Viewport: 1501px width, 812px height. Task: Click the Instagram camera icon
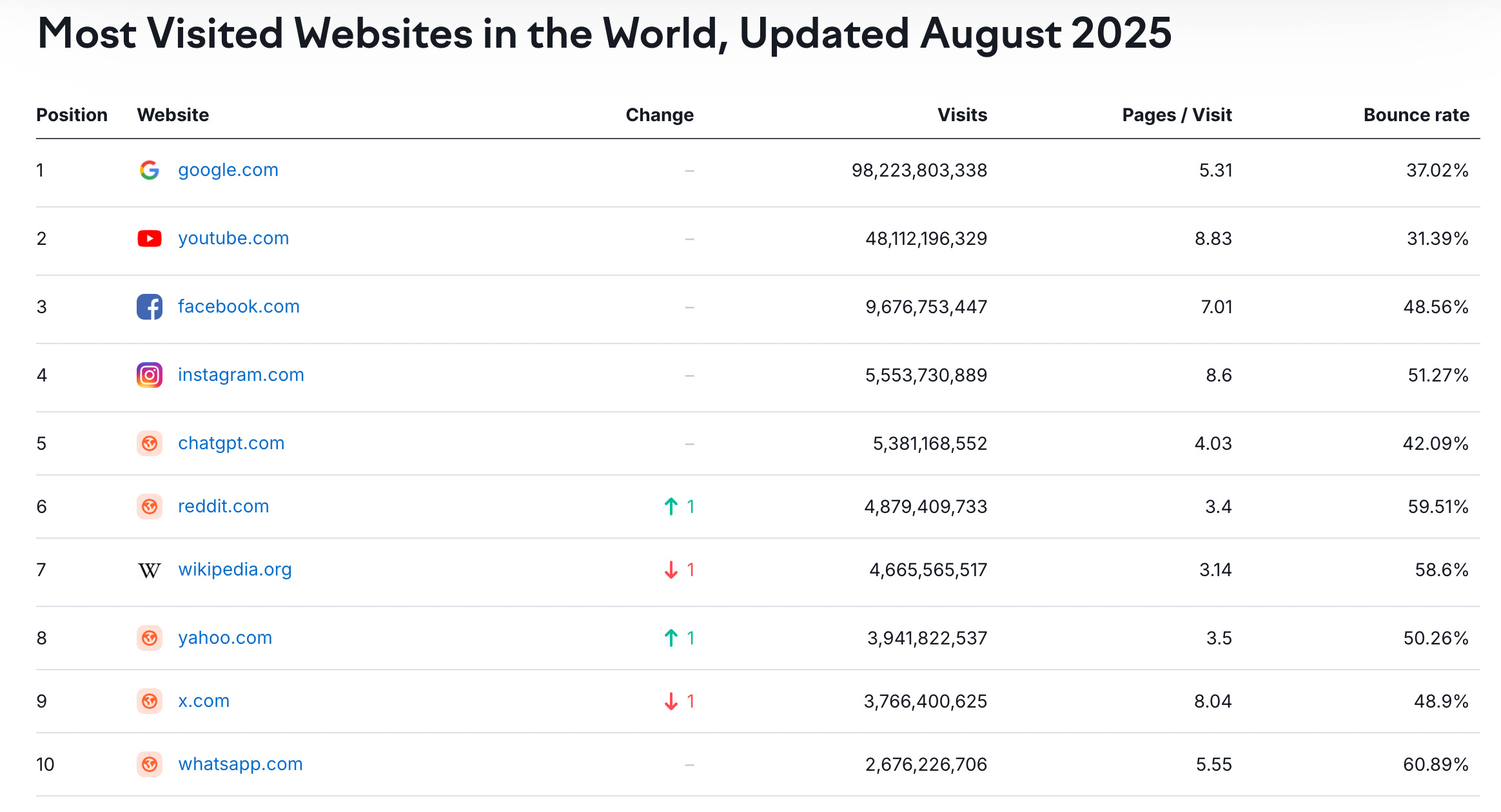tap(149, 374)
